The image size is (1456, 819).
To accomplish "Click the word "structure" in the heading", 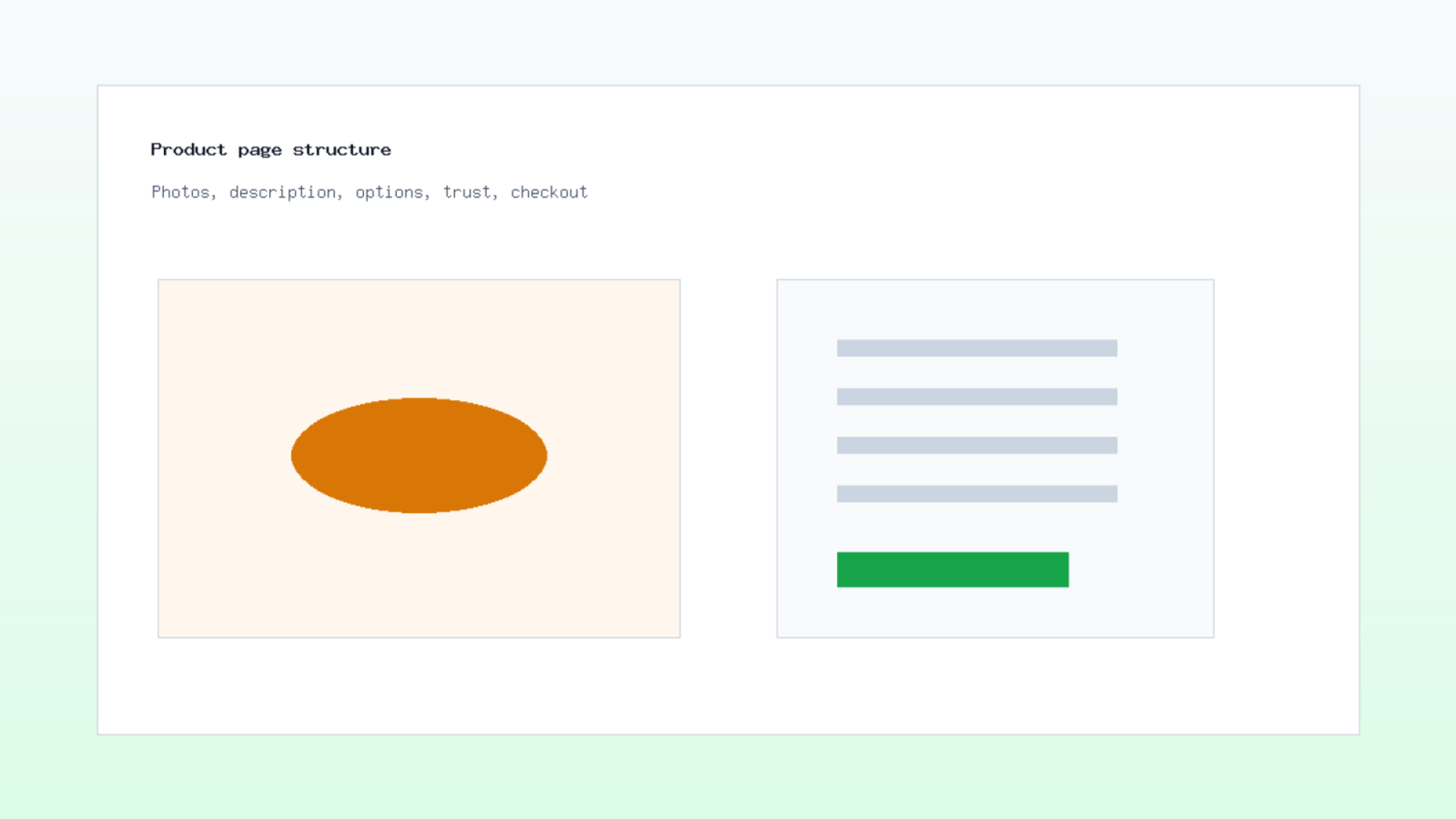I will 342,149.
